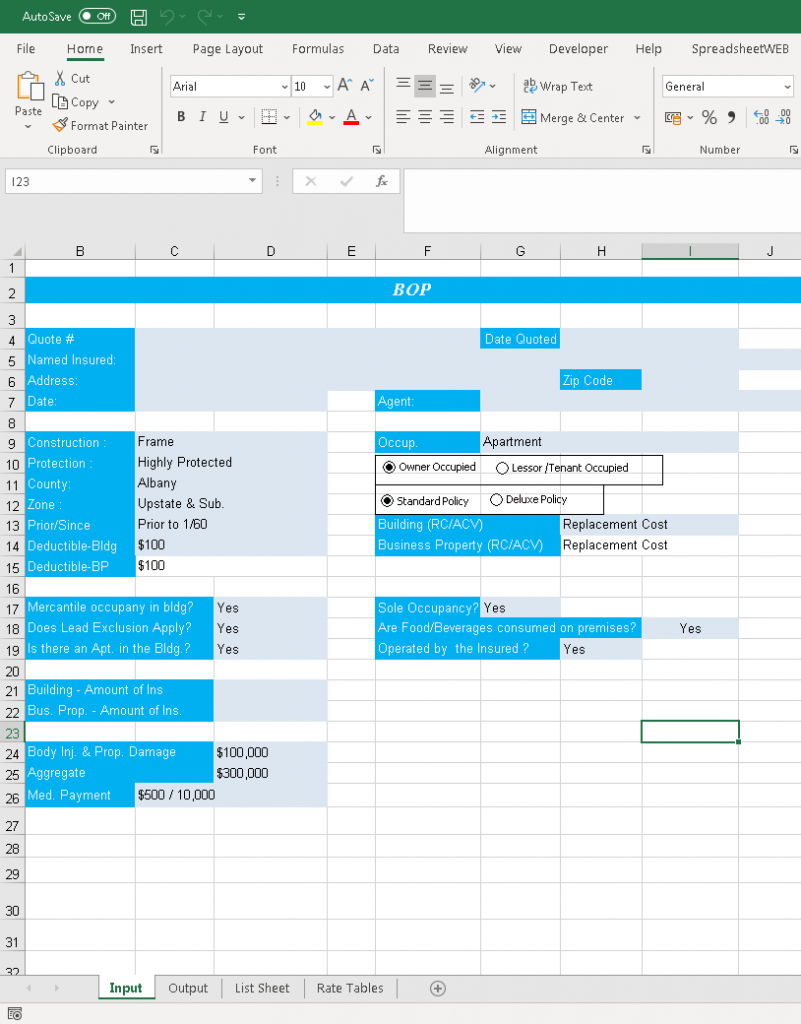Open the Formulas ribbon tab
801x1024 pixels.
point(318,49)
